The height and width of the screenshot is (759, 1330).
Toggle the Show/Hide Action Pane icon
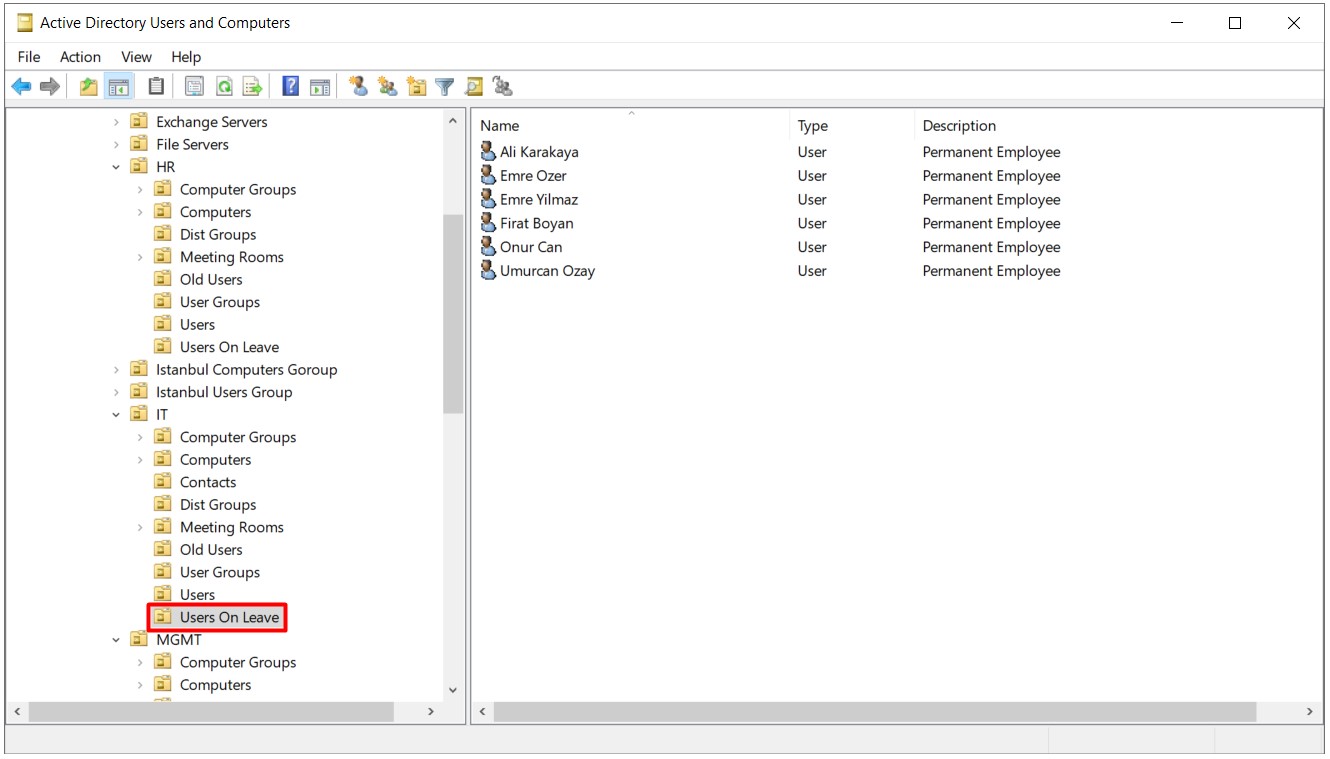320,87
